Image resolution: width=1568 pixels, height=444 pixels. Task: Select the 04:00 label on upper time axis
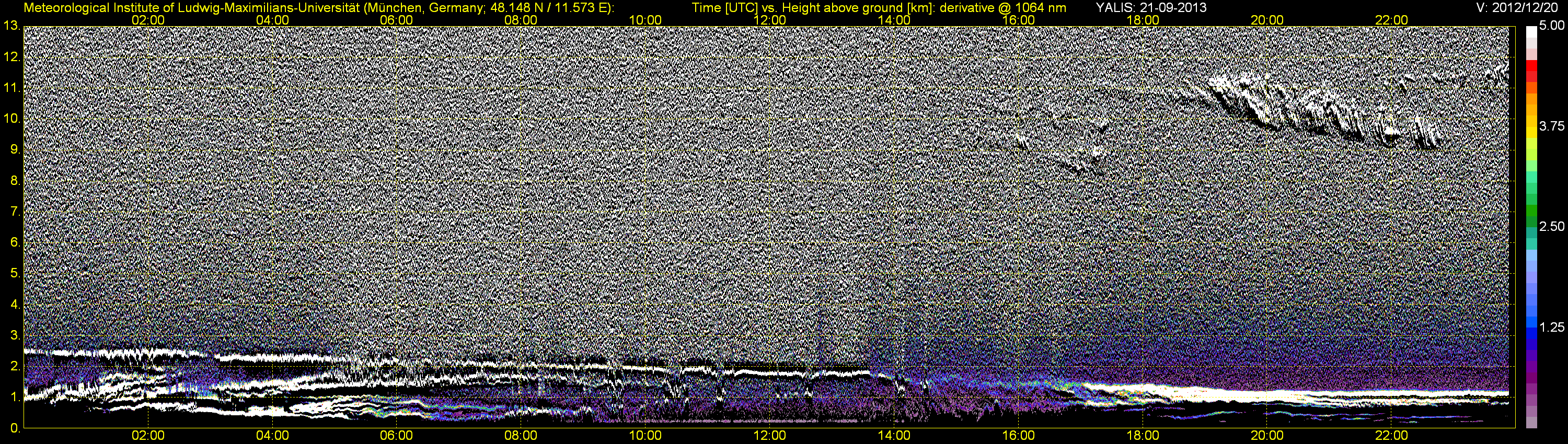point(272,20)
